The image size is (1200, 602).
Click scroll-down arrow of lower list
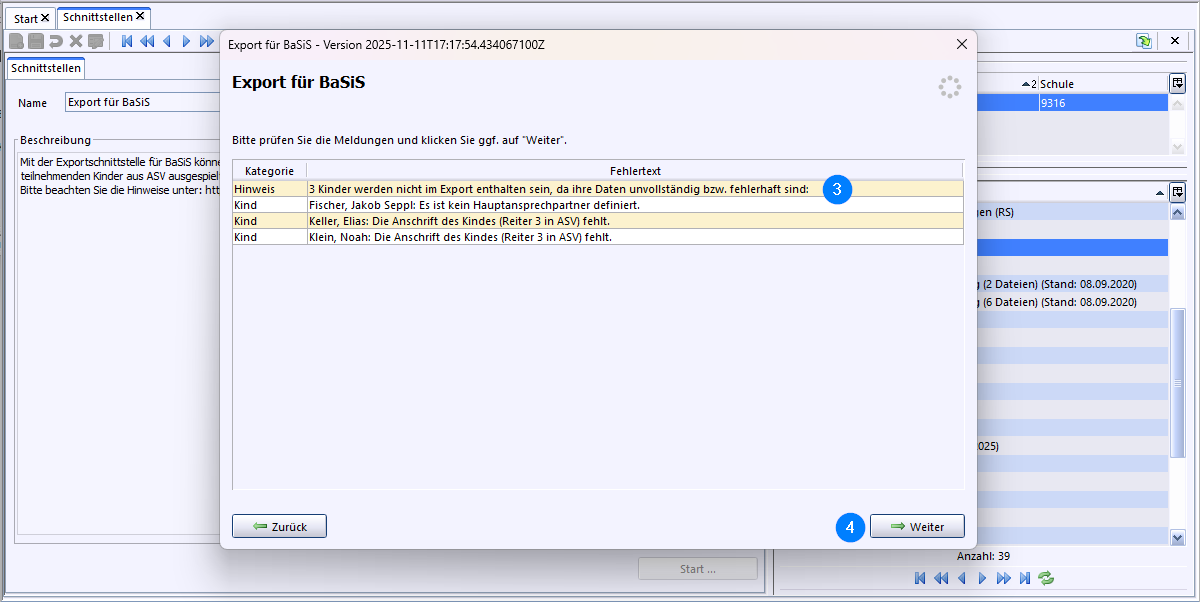click(x=1177, y=538)
